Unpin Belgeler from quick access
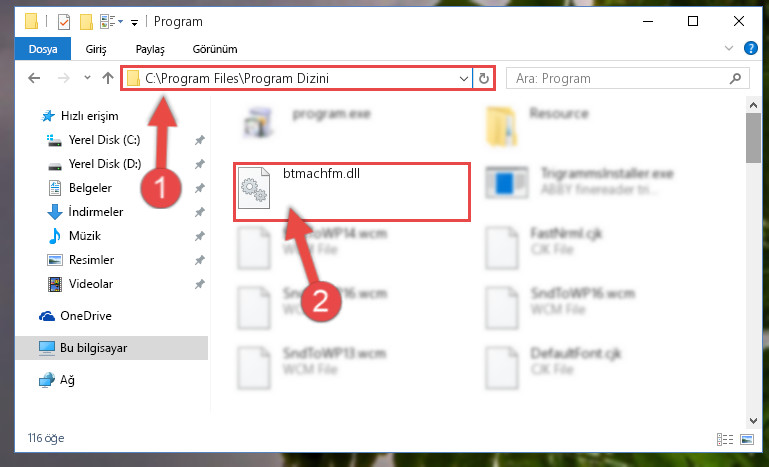Image resolution: width=769 pixels, height=467 pixels. 199,188
